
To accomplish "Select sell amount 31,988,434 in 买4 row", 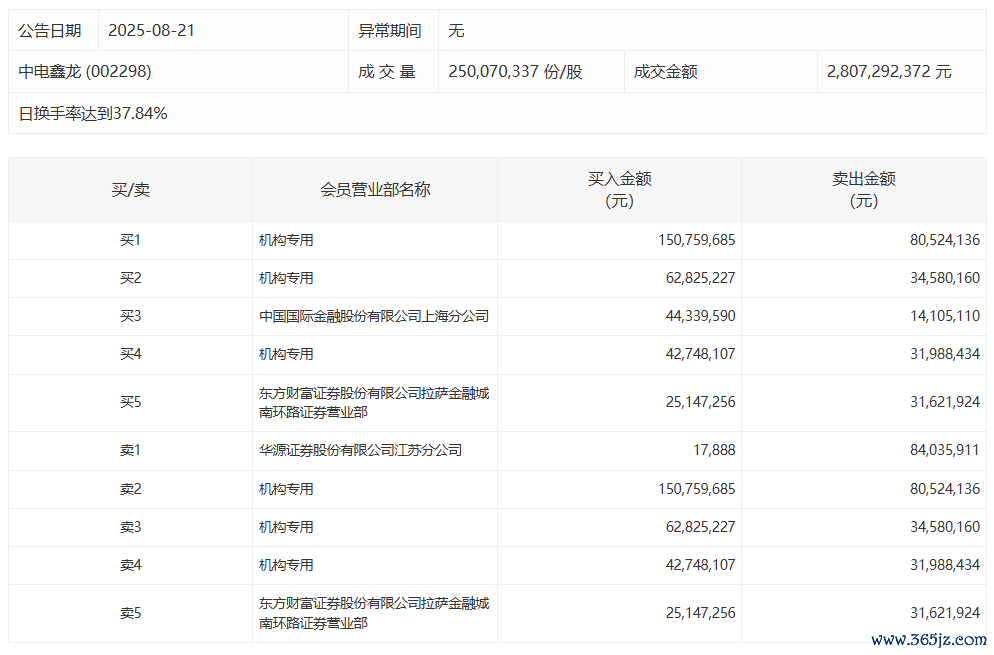I will click(945, 354).
